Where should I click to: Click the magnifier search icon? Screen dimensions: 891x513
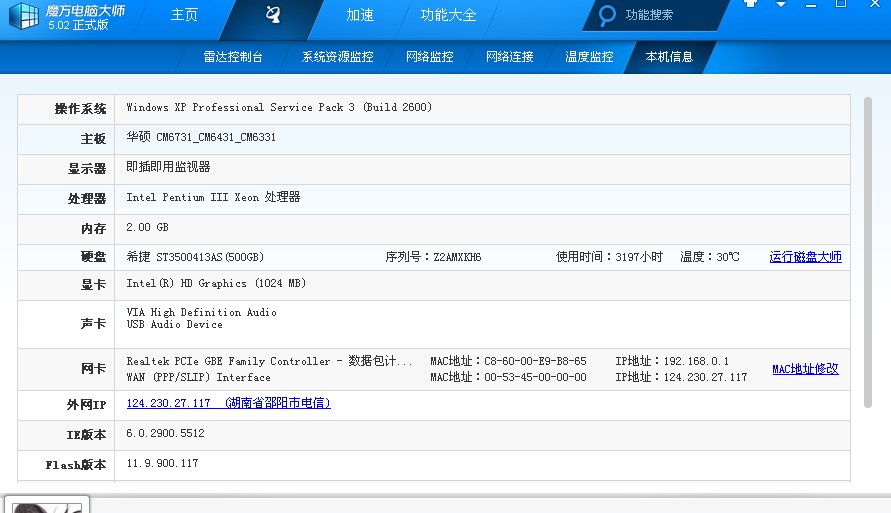[607, 15]
